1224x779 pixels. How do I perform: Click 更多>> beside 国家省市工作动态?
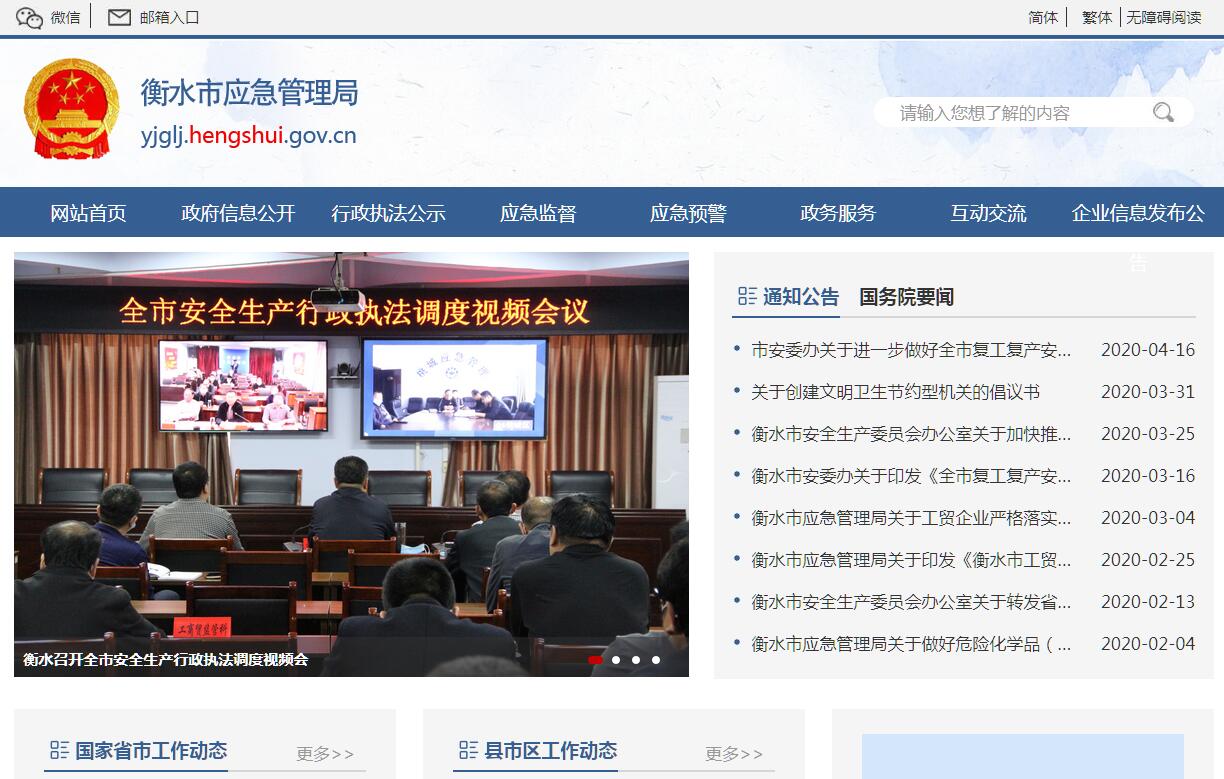pyautogui.click(x=325, y=754)
